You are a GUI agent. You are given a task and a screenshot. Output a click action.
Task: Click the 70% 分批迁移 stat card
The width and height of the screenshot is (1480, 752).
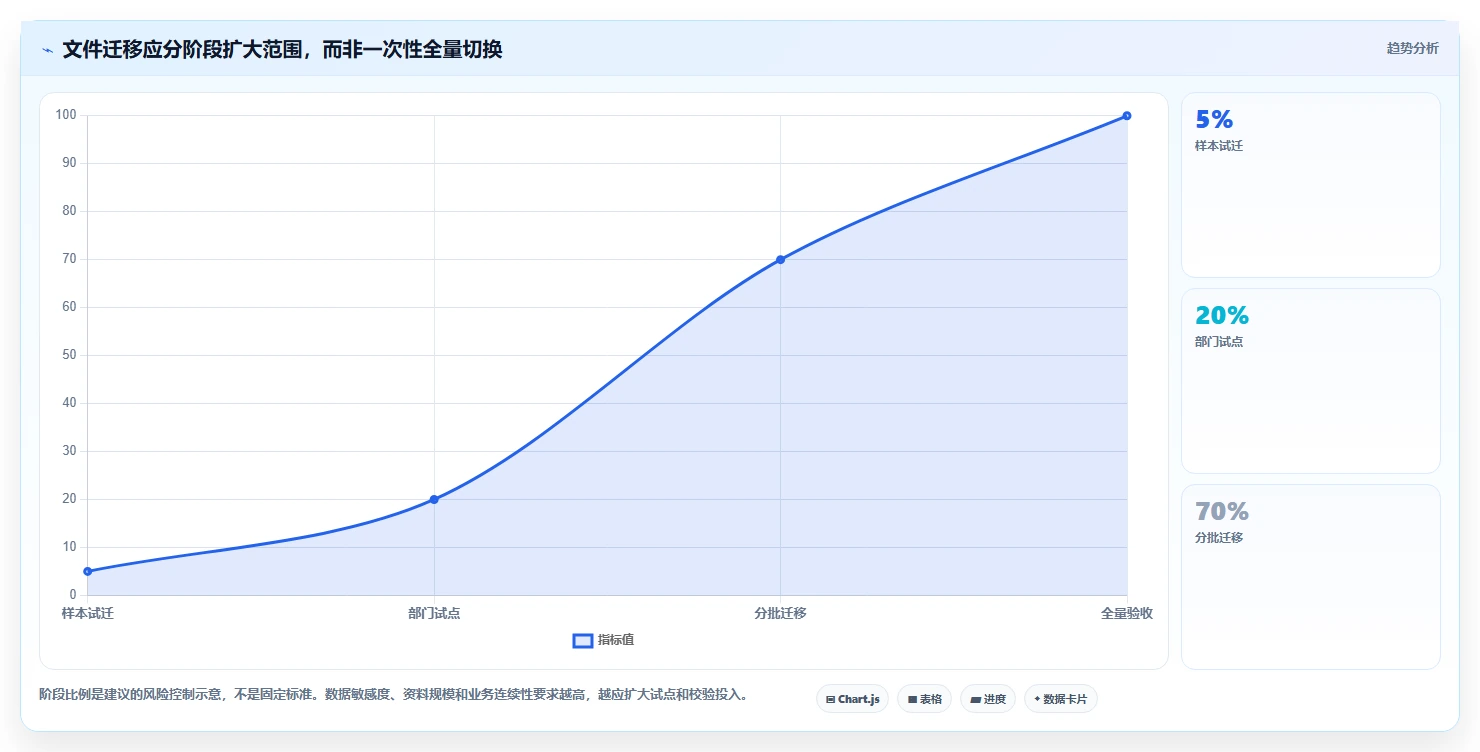point(1310,577)
